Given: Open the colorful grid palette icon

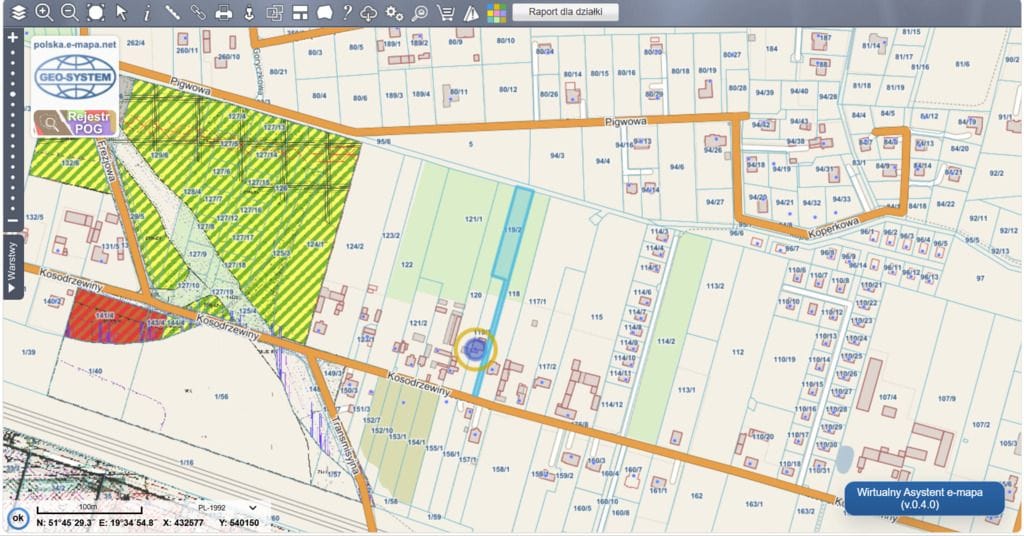Looking at the screenshot, I should 497,13.
